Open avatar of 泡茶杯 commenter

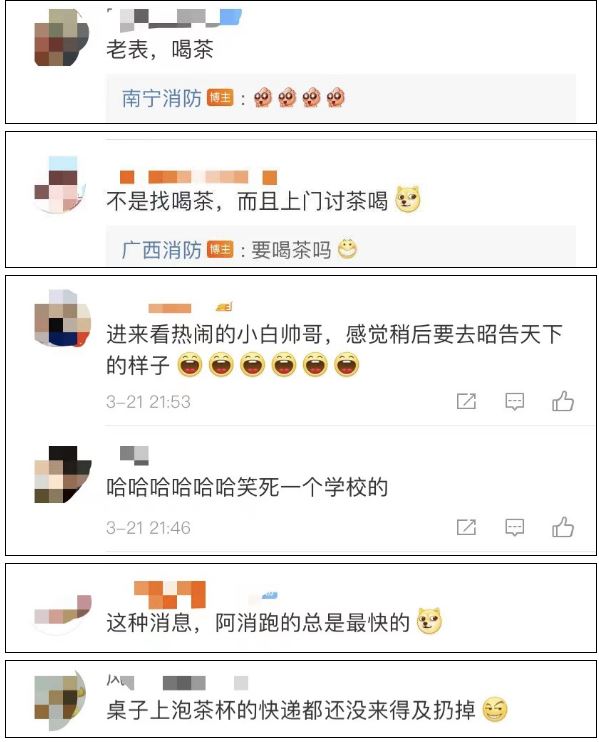click(x=62, y=698)
